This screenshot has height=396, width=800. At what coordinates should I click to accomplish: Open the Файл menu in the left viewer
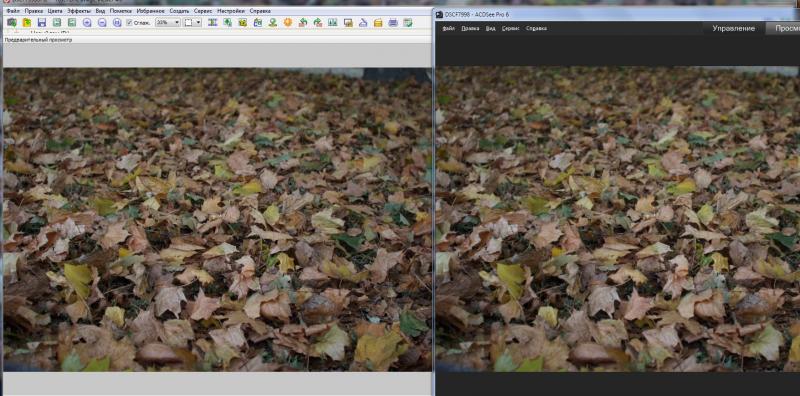click(x=13, y=11)
